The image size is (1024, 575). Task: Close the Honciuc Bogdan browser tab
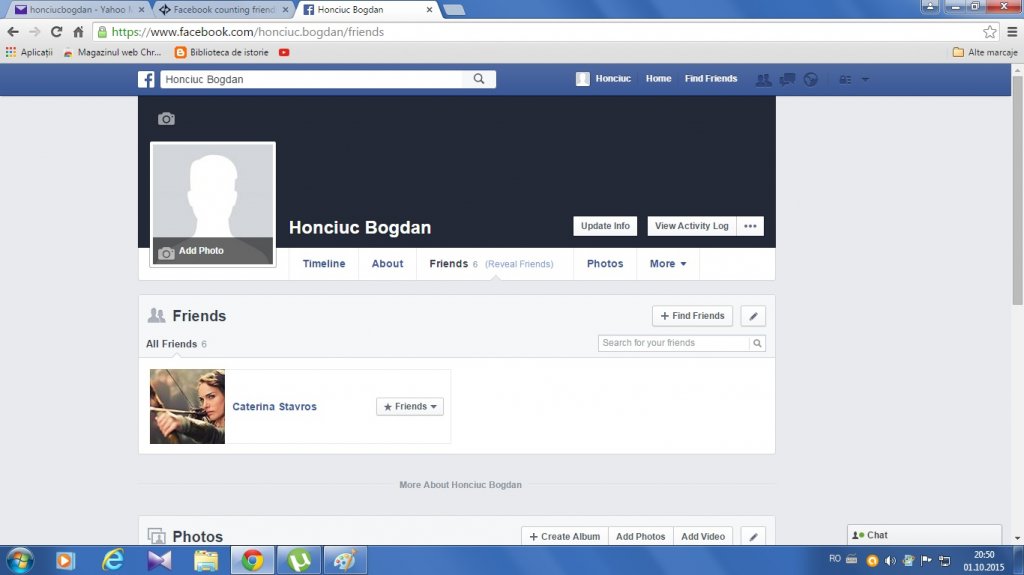[x=429, y=10]
